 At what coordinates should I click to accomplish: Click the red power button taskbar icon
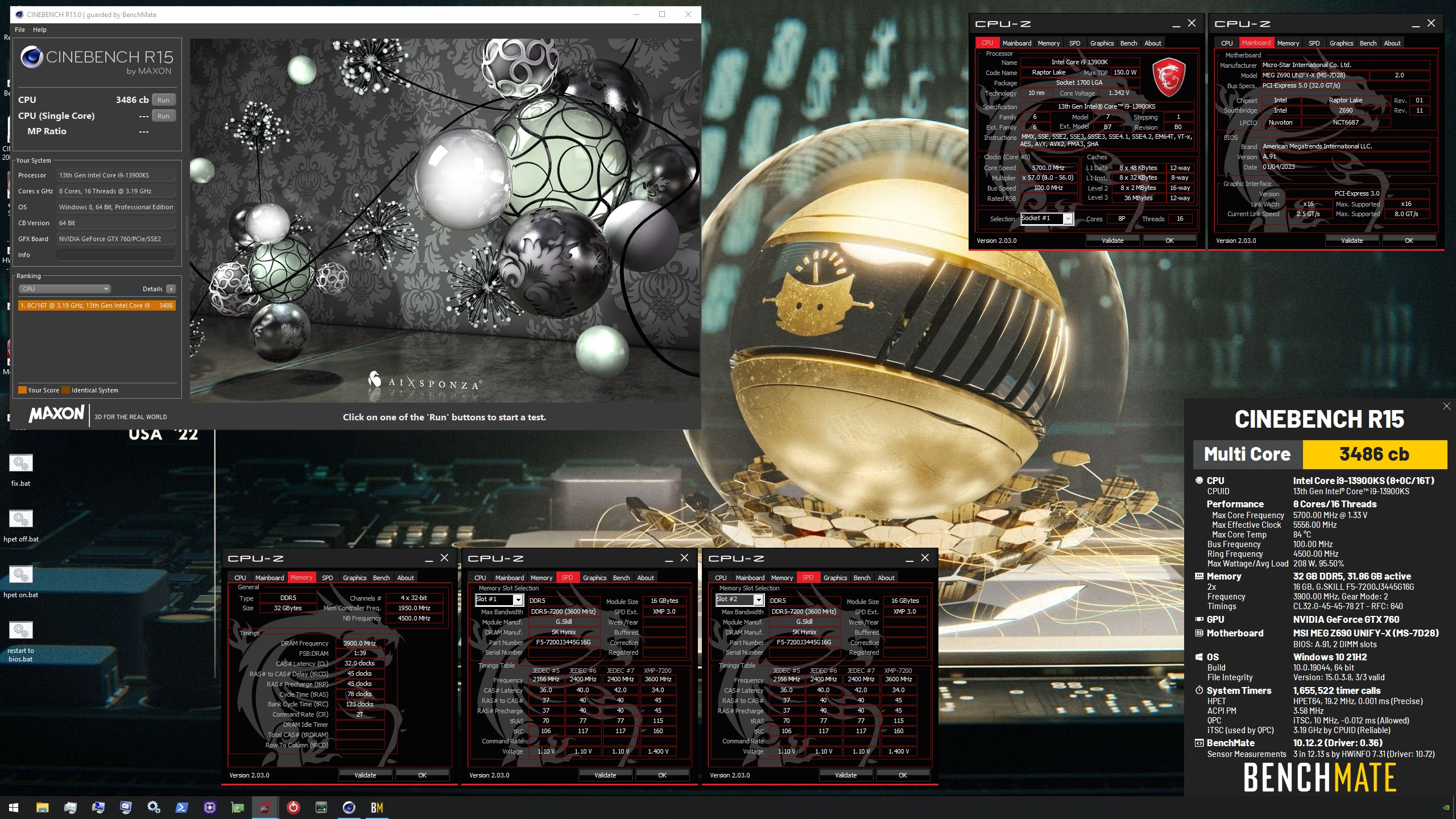point(293,807)
